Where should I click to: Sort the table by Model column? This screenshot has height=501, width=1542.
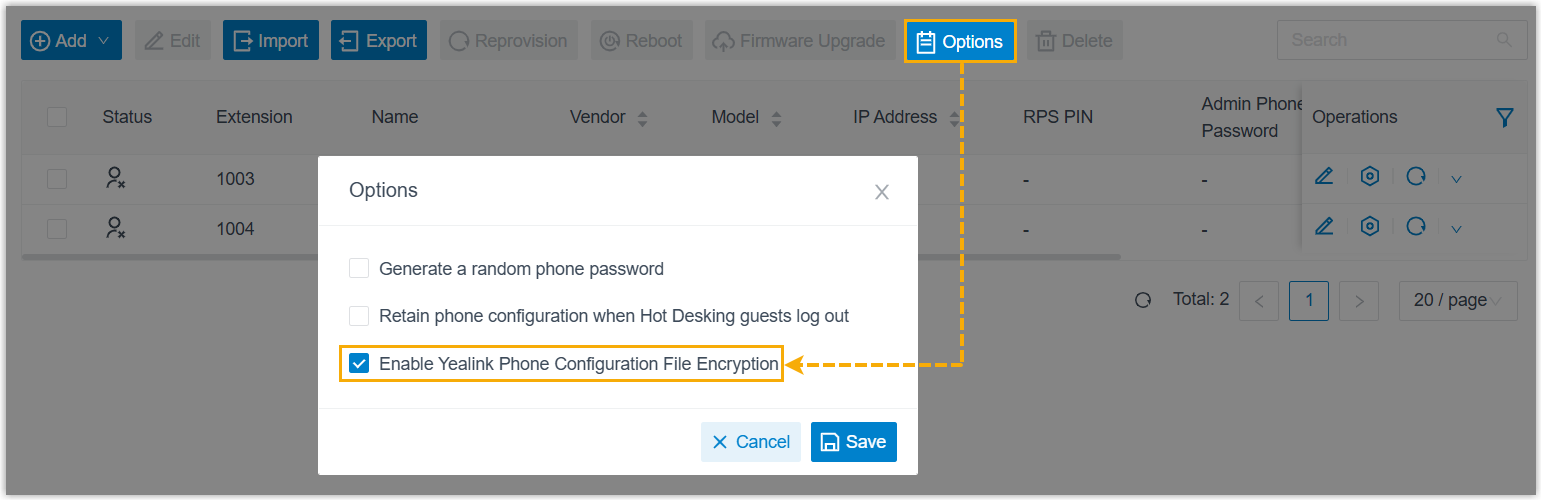pos(775,118)
